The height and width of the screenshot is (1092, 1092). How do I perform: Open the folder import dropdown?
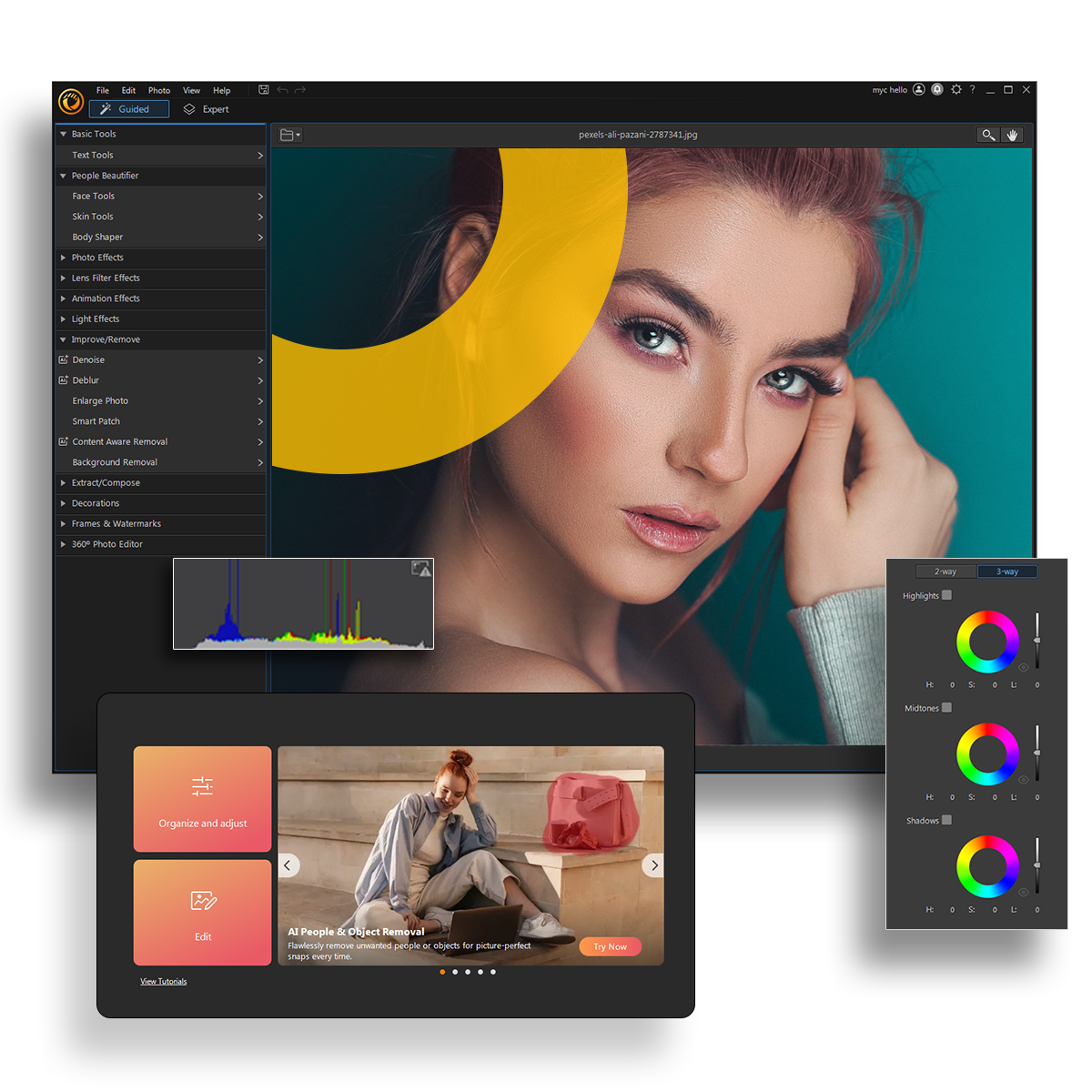[290, 135]
